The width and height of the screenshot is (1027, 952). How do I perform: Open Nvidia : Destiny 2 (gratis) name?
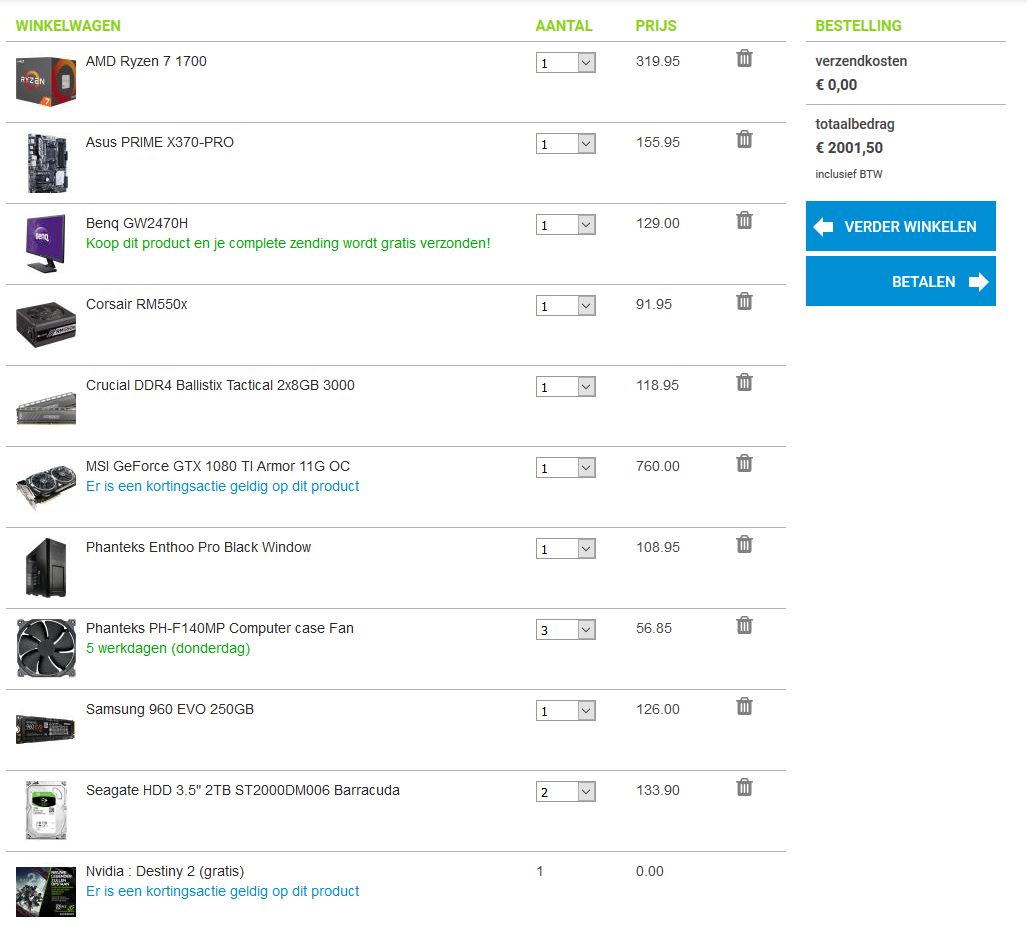click(165, 871)
